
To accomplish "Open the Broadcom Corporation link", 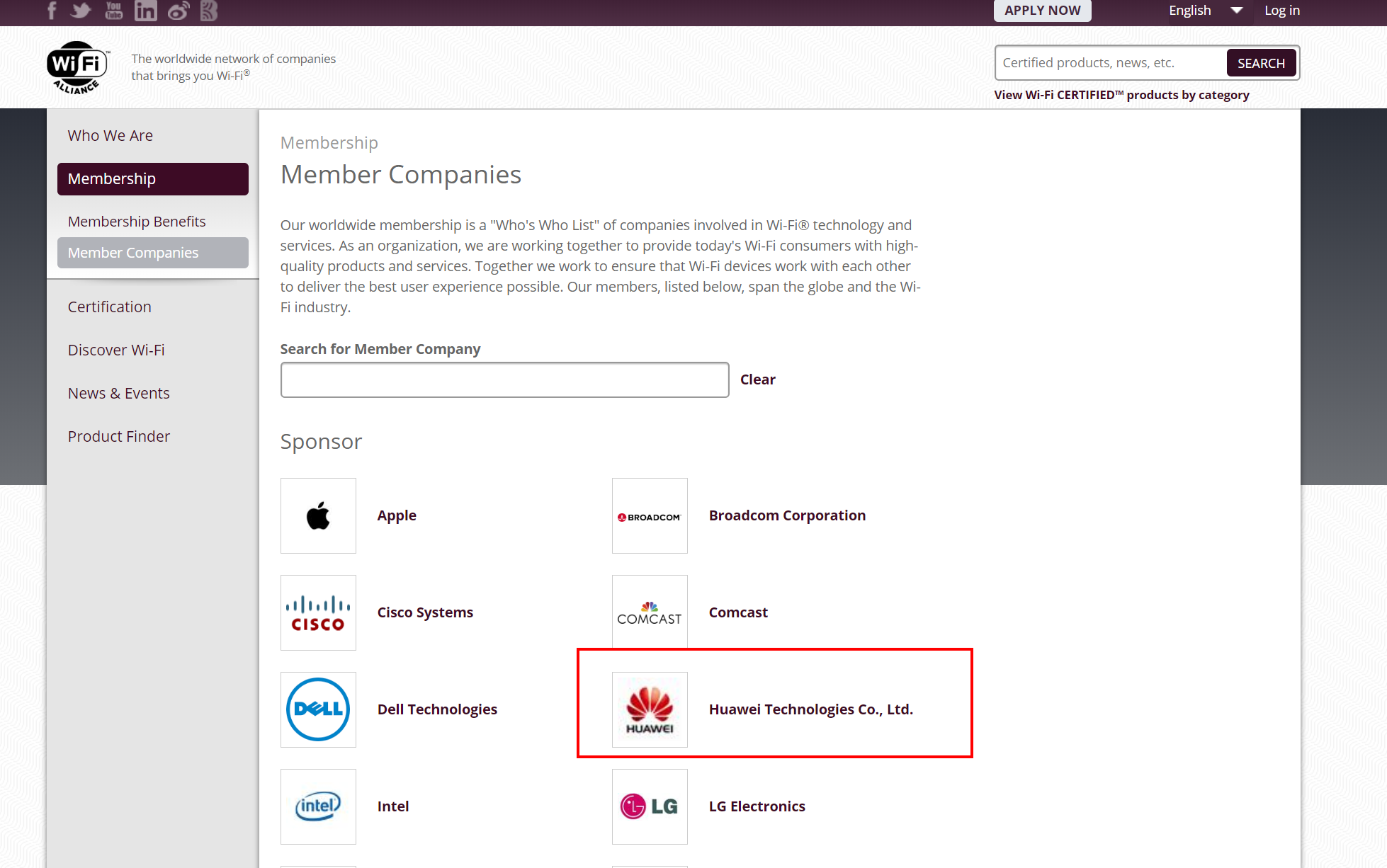I will pyautogui.click(x=787, y=515).
